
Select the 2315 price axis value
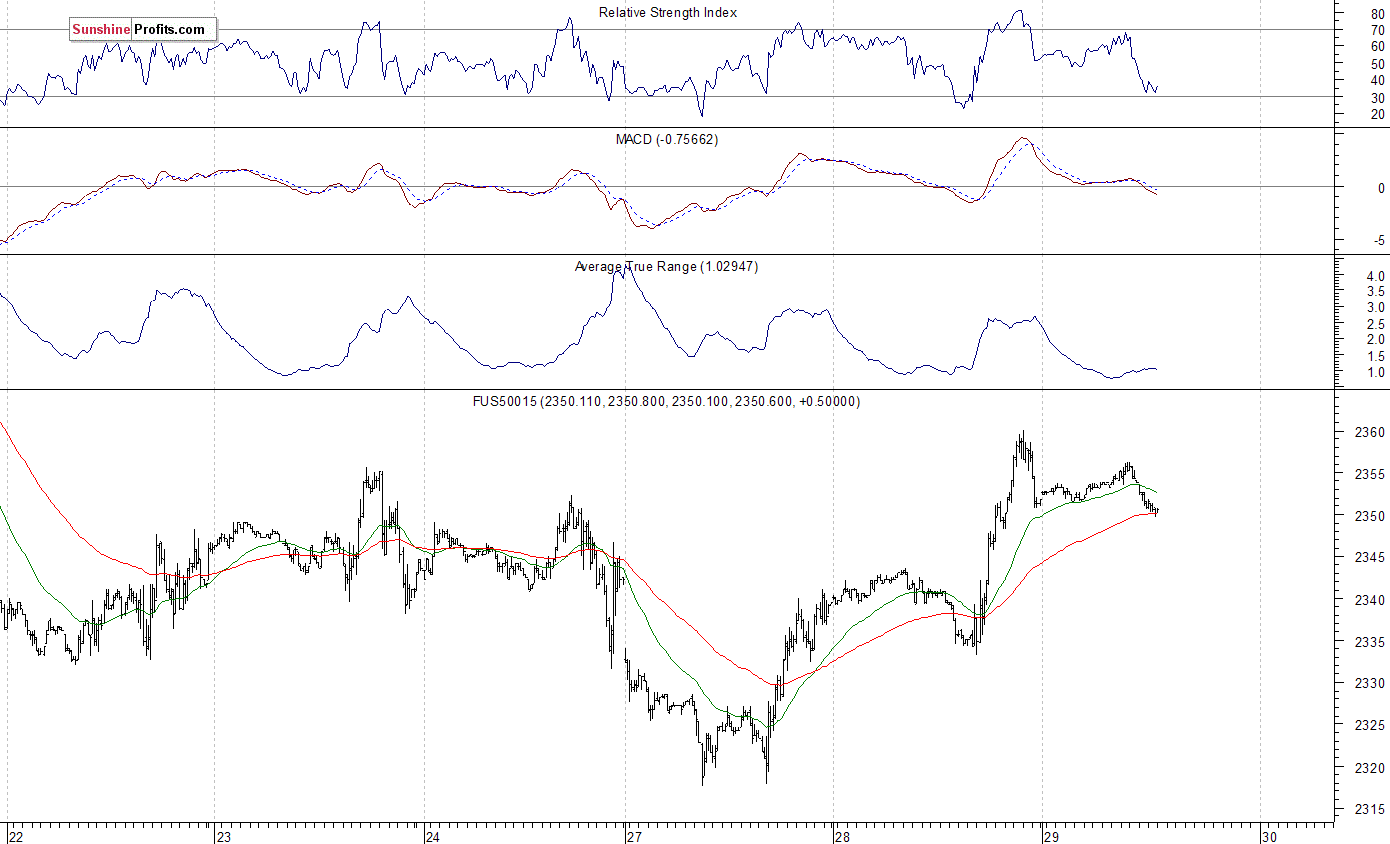[1369, 809]
